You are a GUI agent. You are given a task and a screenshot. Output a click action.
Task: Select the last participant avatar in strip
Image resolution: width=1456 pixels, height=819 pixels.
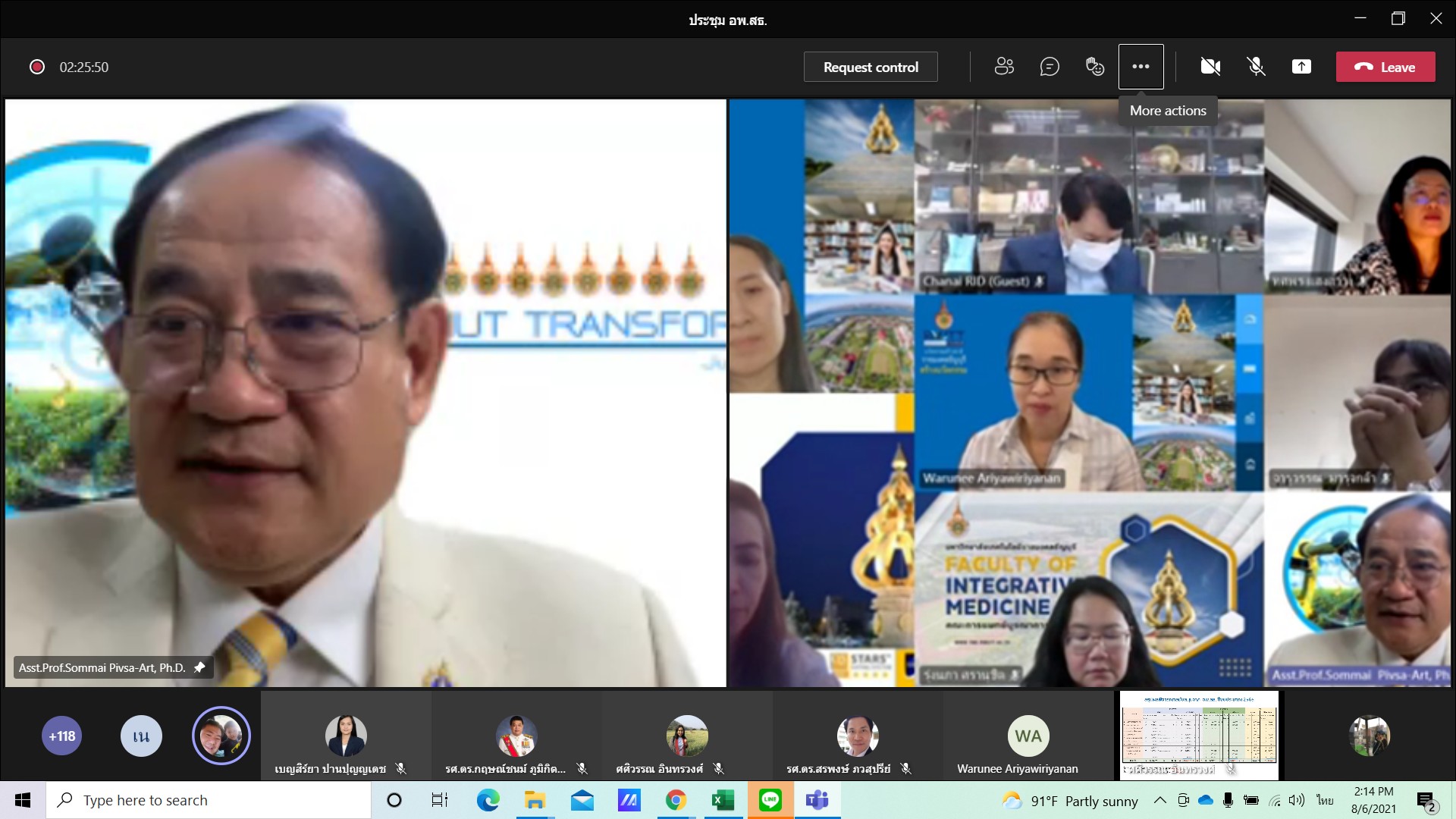1370,736
